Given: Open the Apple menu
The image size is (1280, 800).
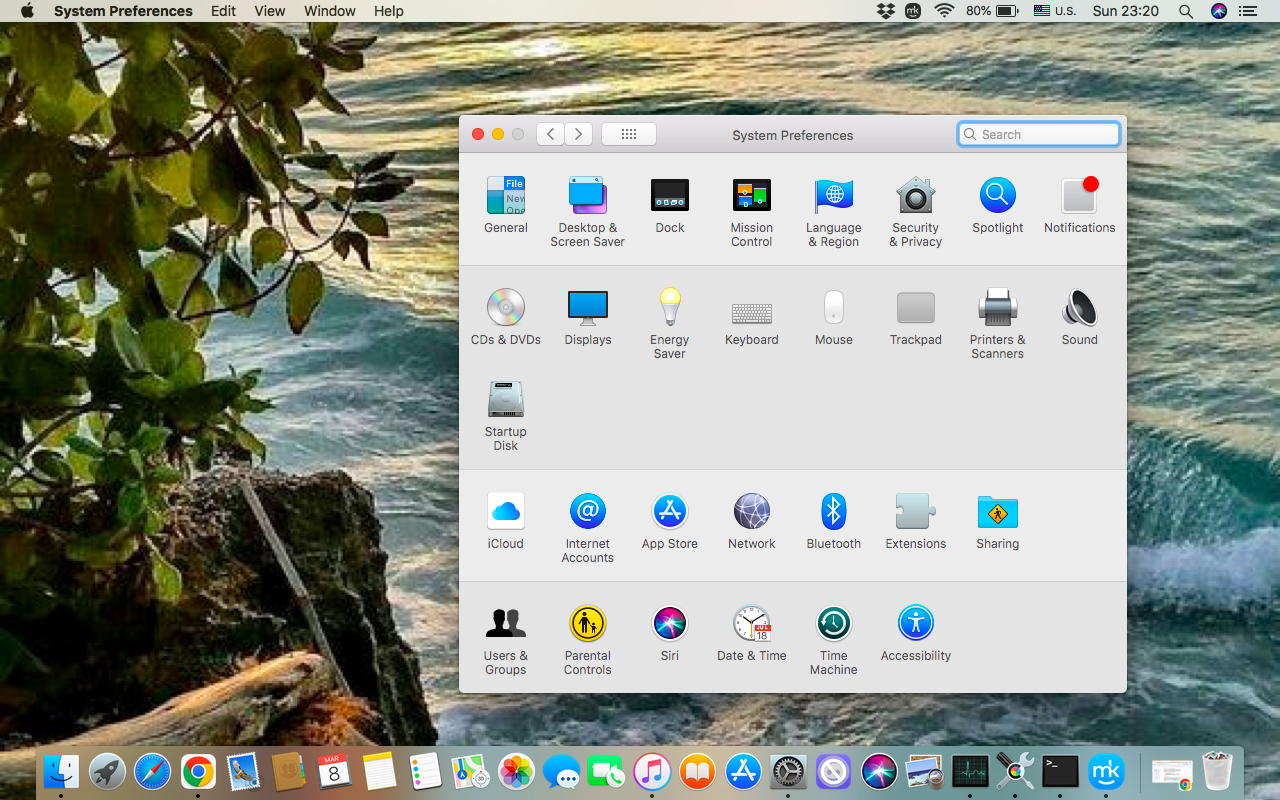Looking at the screenshot, I should click(x=25, y=11).
